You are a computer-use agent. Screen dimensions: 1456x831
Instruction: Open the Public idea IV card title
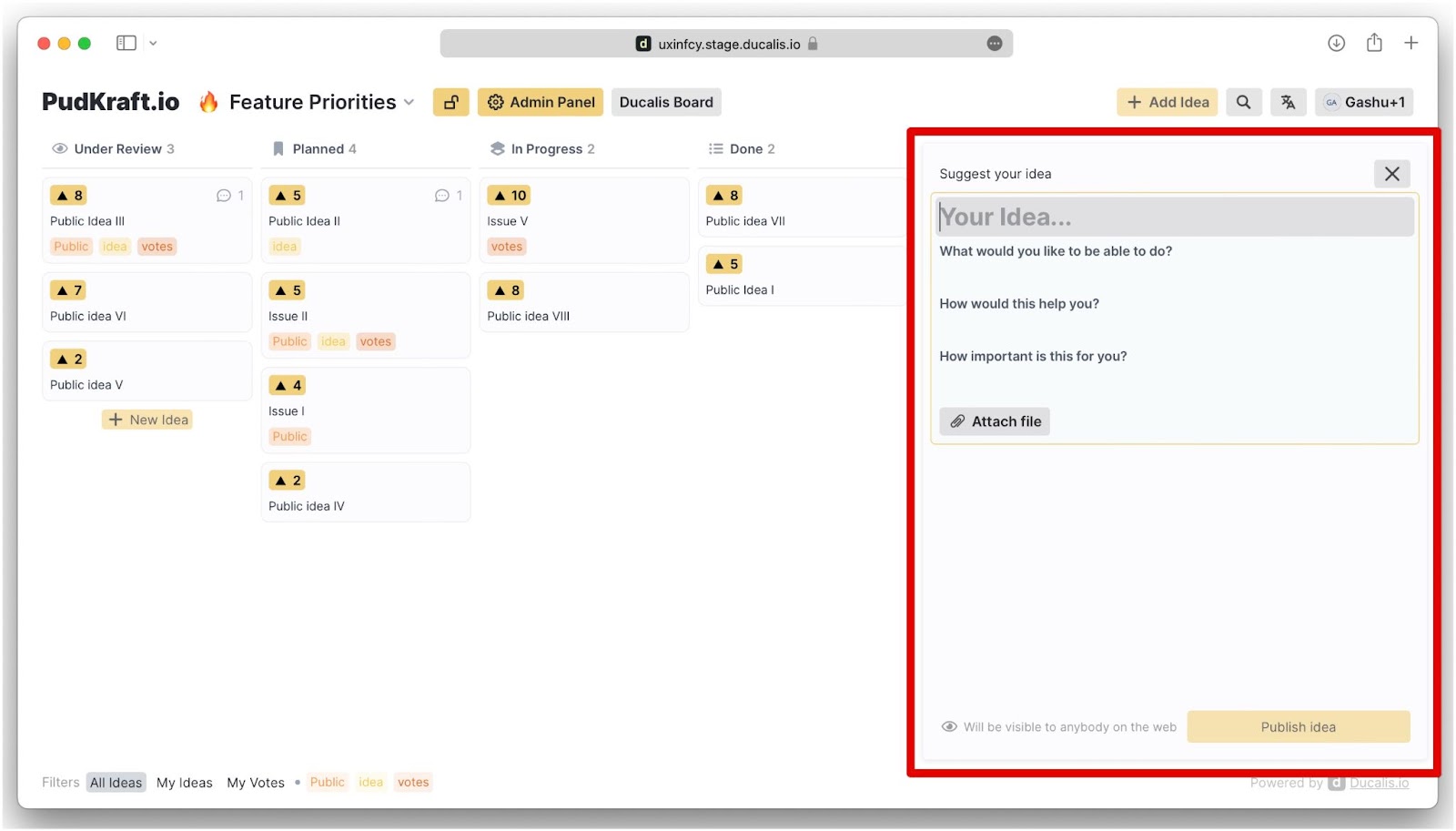click(x=307, y=507)
